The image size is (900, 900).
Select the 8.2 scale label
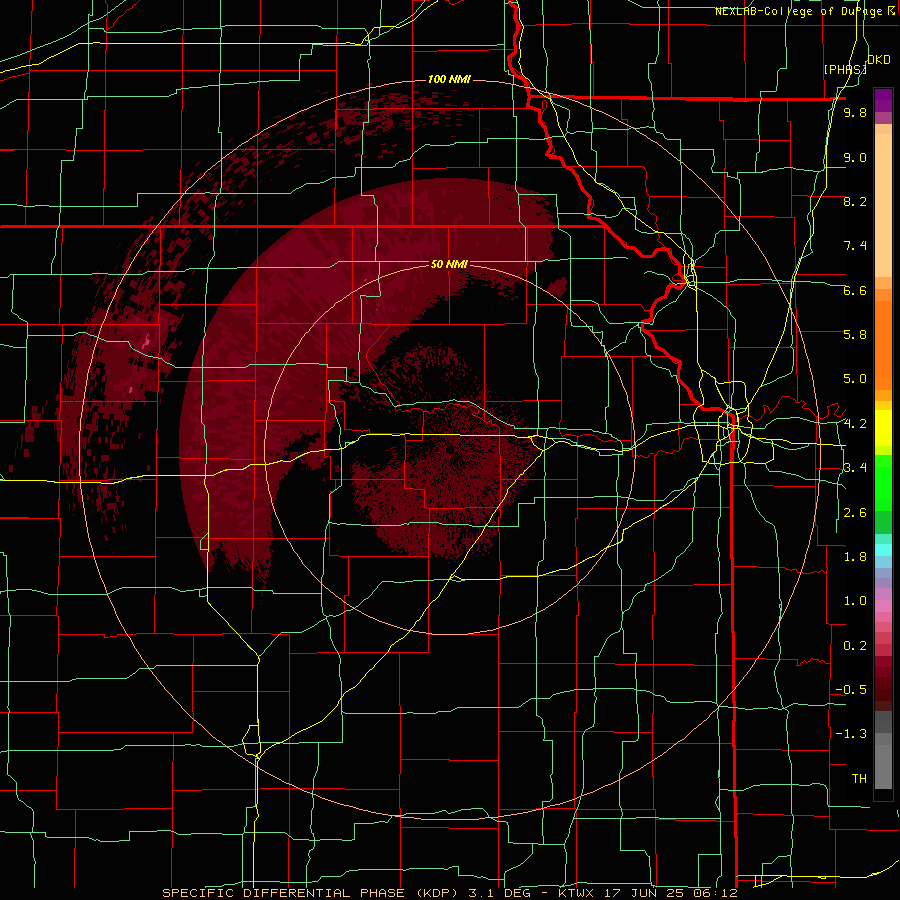pyautogui.click(x=855, y=201)
